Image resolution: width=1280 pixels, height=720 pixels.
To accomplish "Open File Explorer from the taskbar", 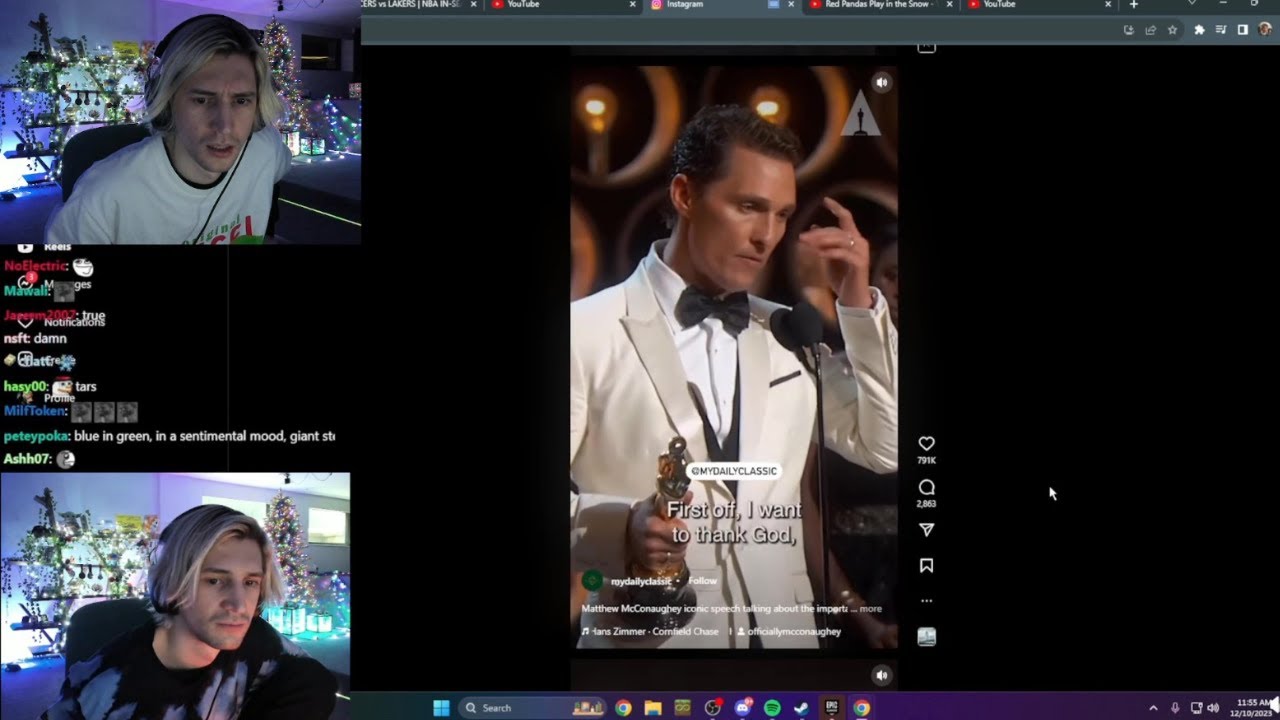I will tap(653, 708).
